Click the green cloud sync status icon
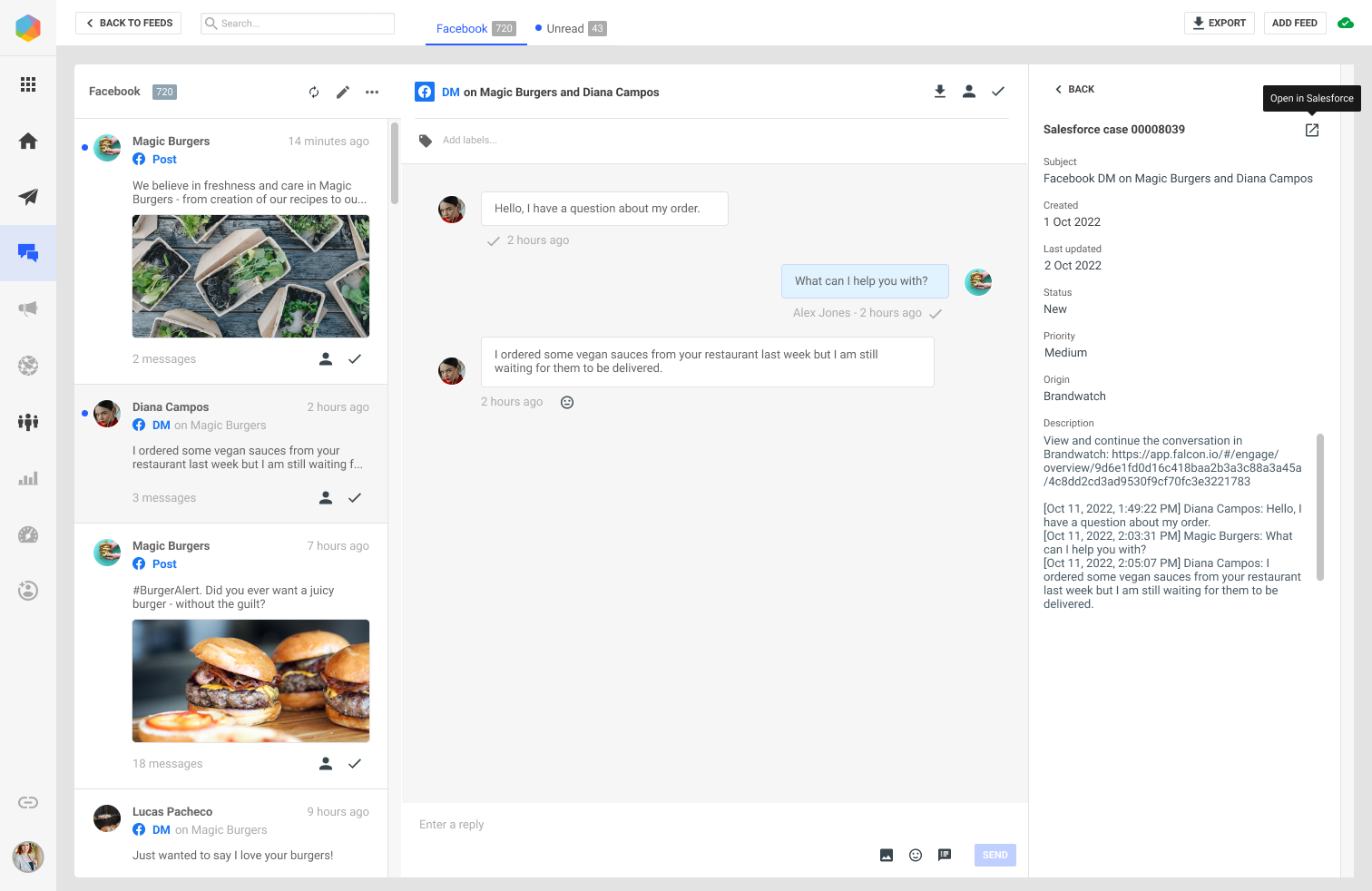 point(1346,24)
